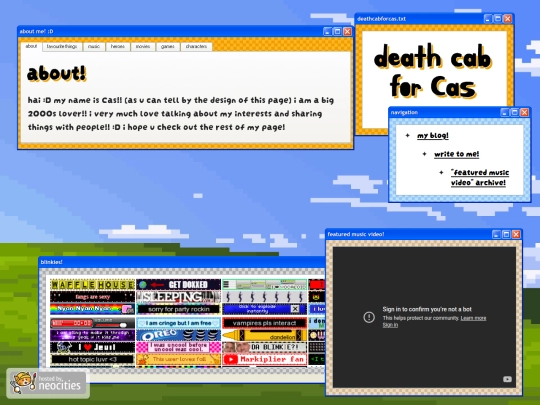Switch to the about tab
This screenshot has height=405, width=540.
31,46
